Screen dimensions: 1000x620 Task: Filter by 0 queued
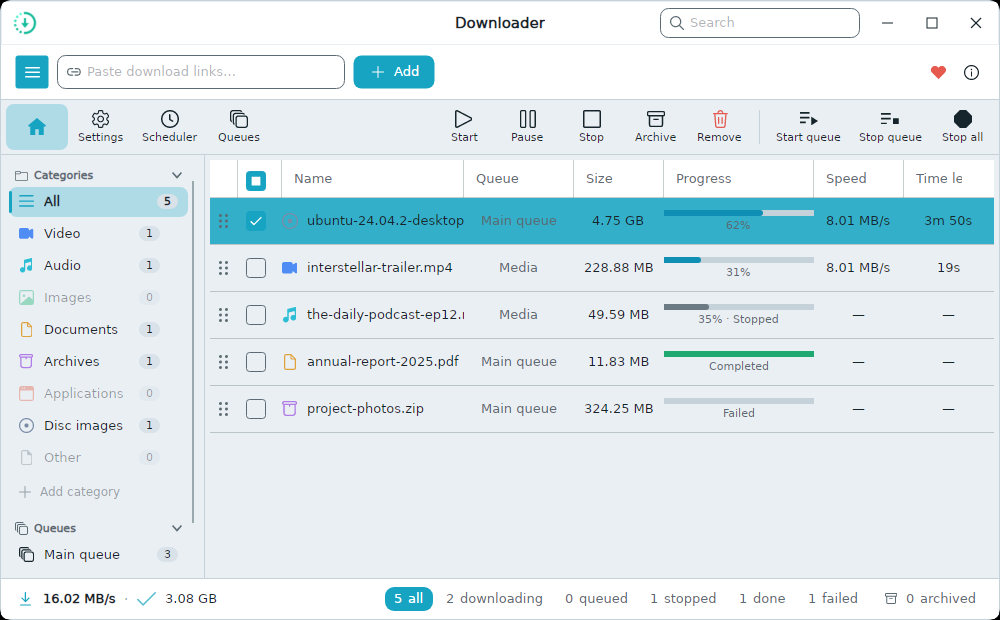point(596,599)
